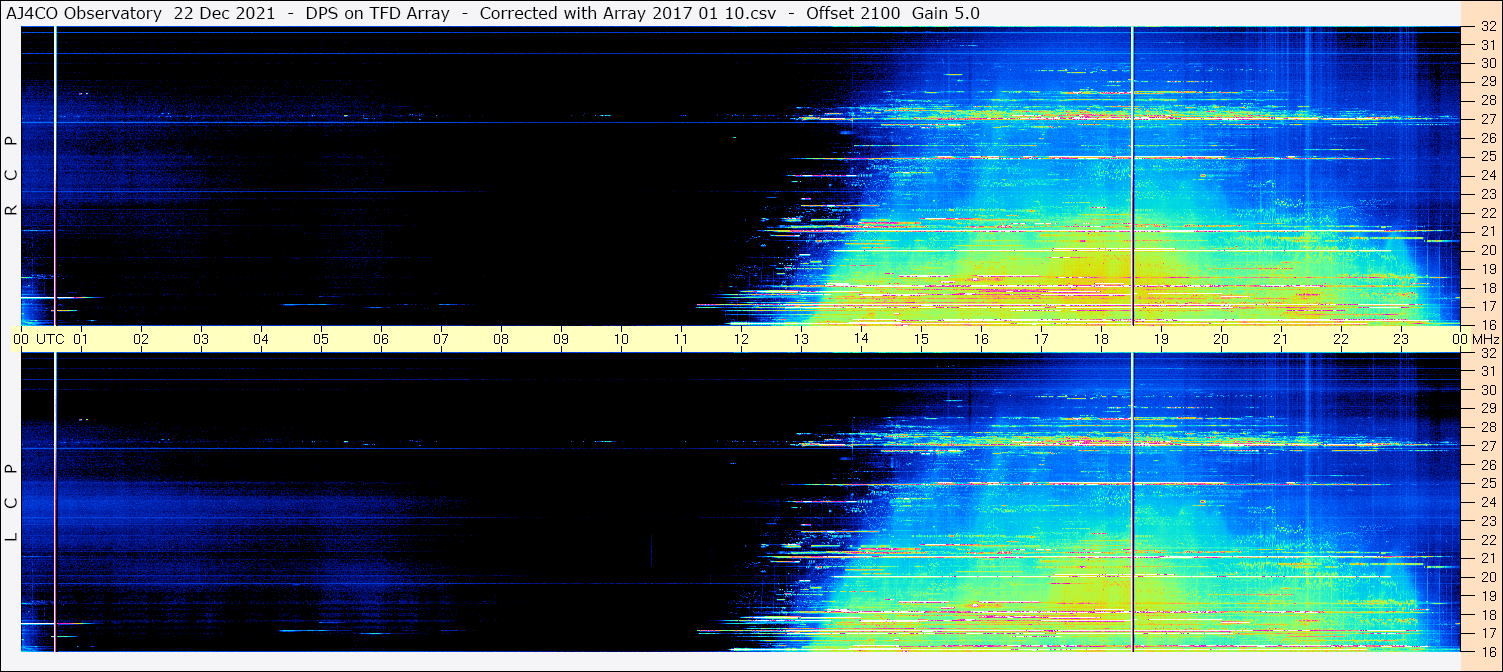Click the 27 MHz label on LCP scale
Screen dimensions: 1503x672
click(1488, 446)
